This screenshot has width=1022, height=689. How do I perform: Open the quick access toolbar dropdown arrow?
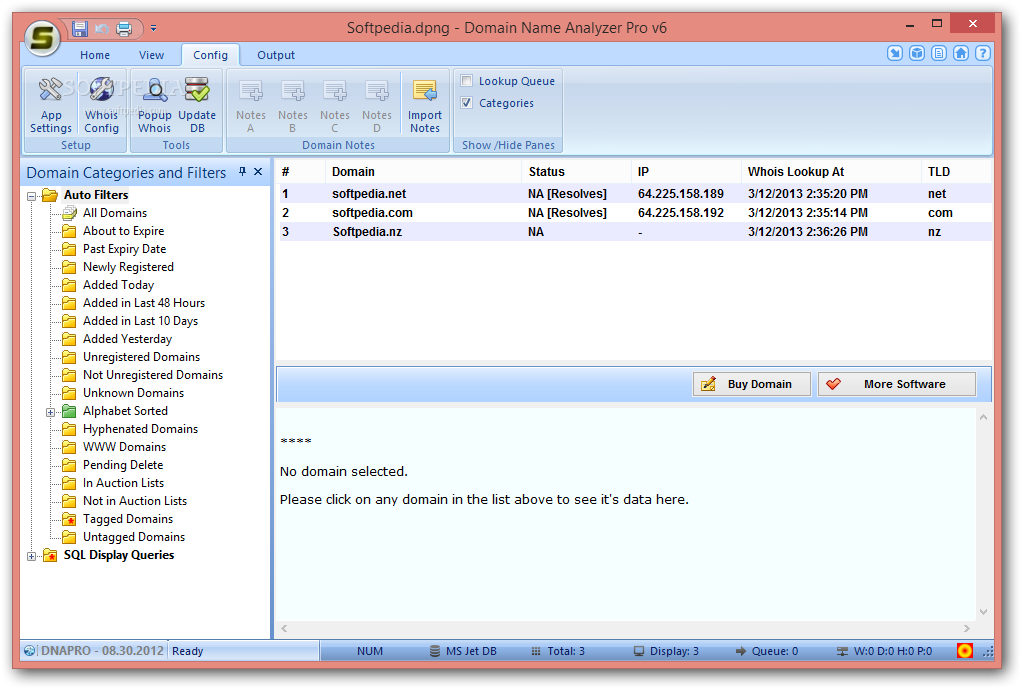click(153, 28)
